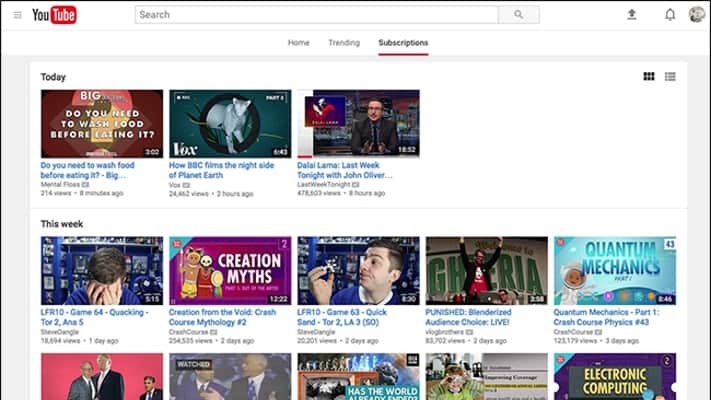Switch to grid view layout
This screenshot has width=711, height=400.
[x=649, y=76]
